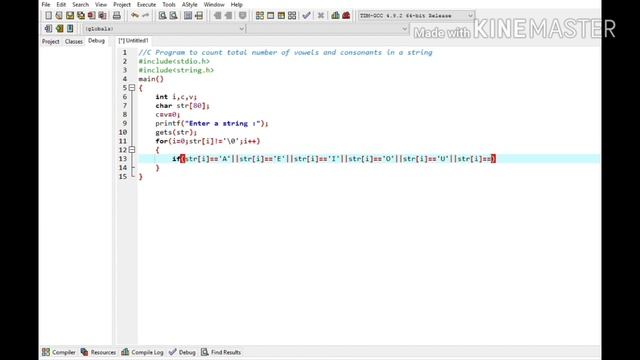Click the Save toolbar icon
Viewport: 640px width, 360px height.
click(x=70, y=16)
